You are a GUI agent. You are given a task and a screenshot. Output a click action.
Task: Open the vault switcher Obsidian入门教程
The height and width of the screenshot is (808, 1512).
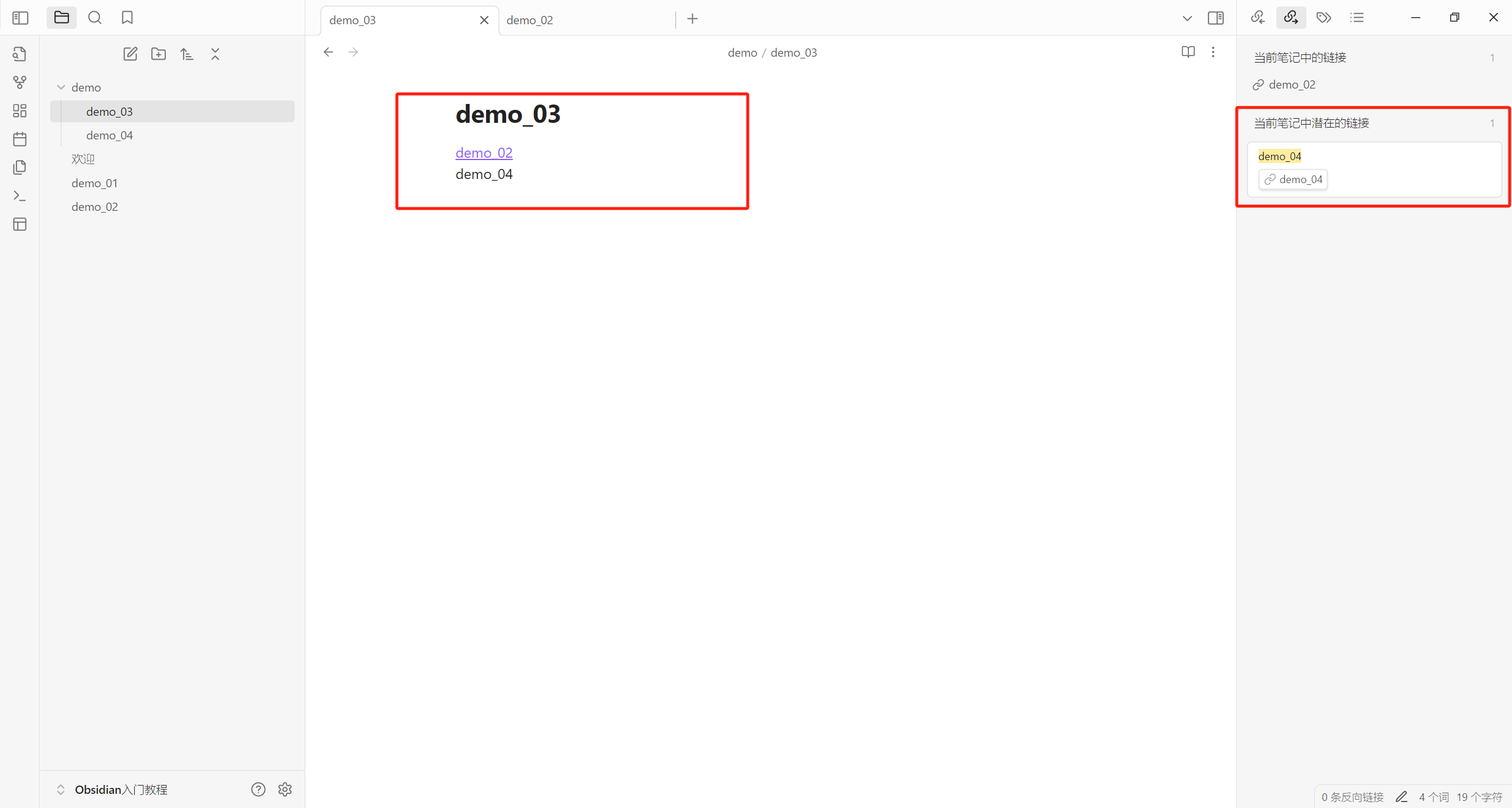coord(120,789)
